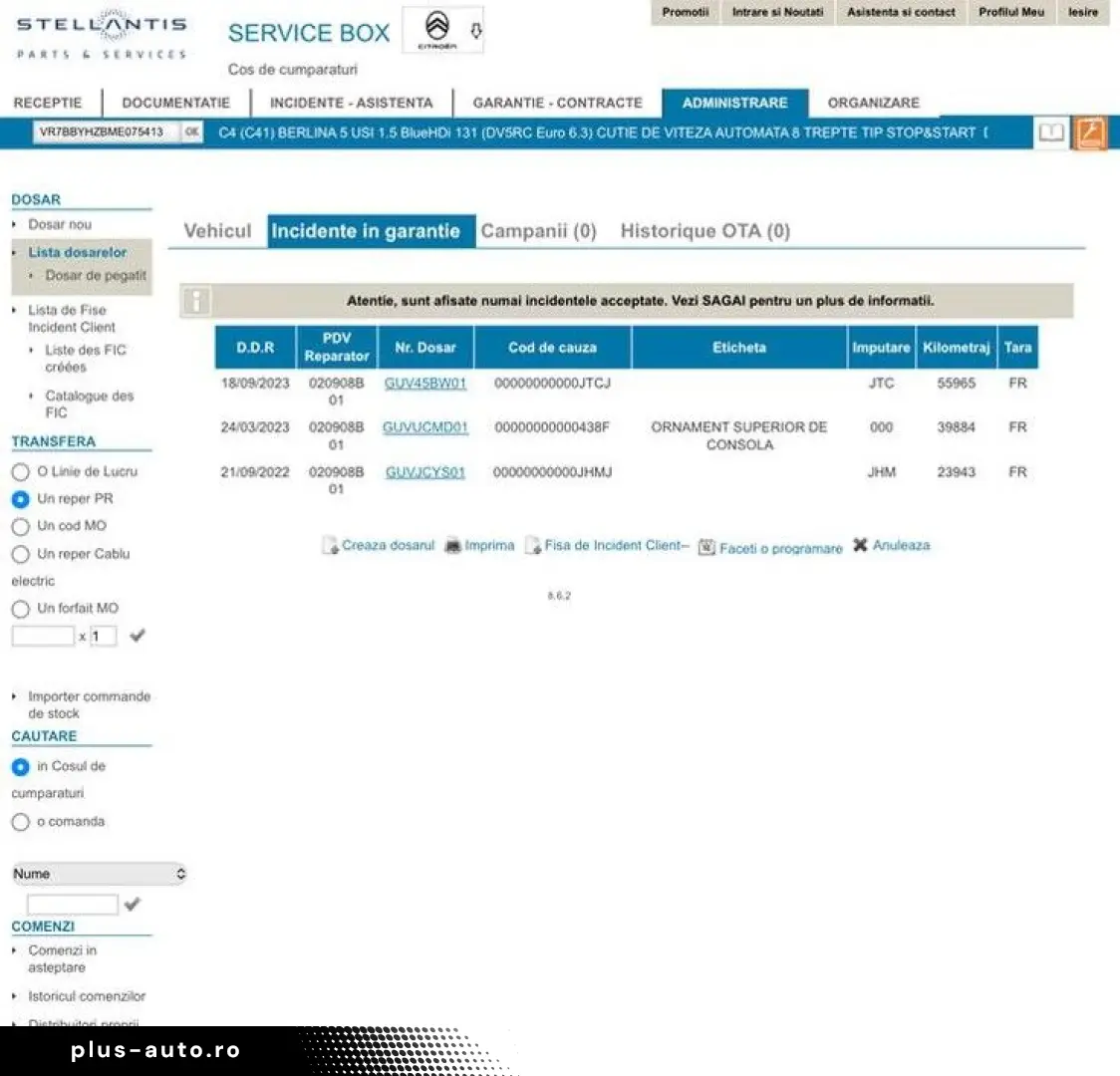1120x1076 pixels.
Task: Focus the part reference input in Transfera
Action: [x=43, y=636]
